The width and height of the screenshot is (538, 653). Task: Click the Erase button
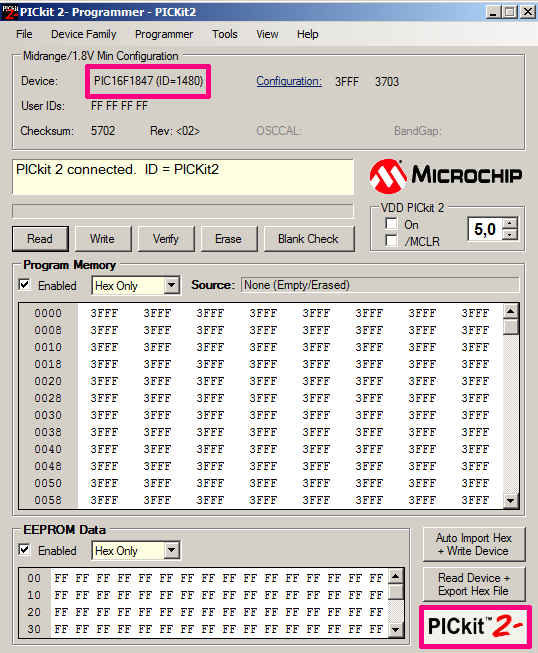pos(229,239)
